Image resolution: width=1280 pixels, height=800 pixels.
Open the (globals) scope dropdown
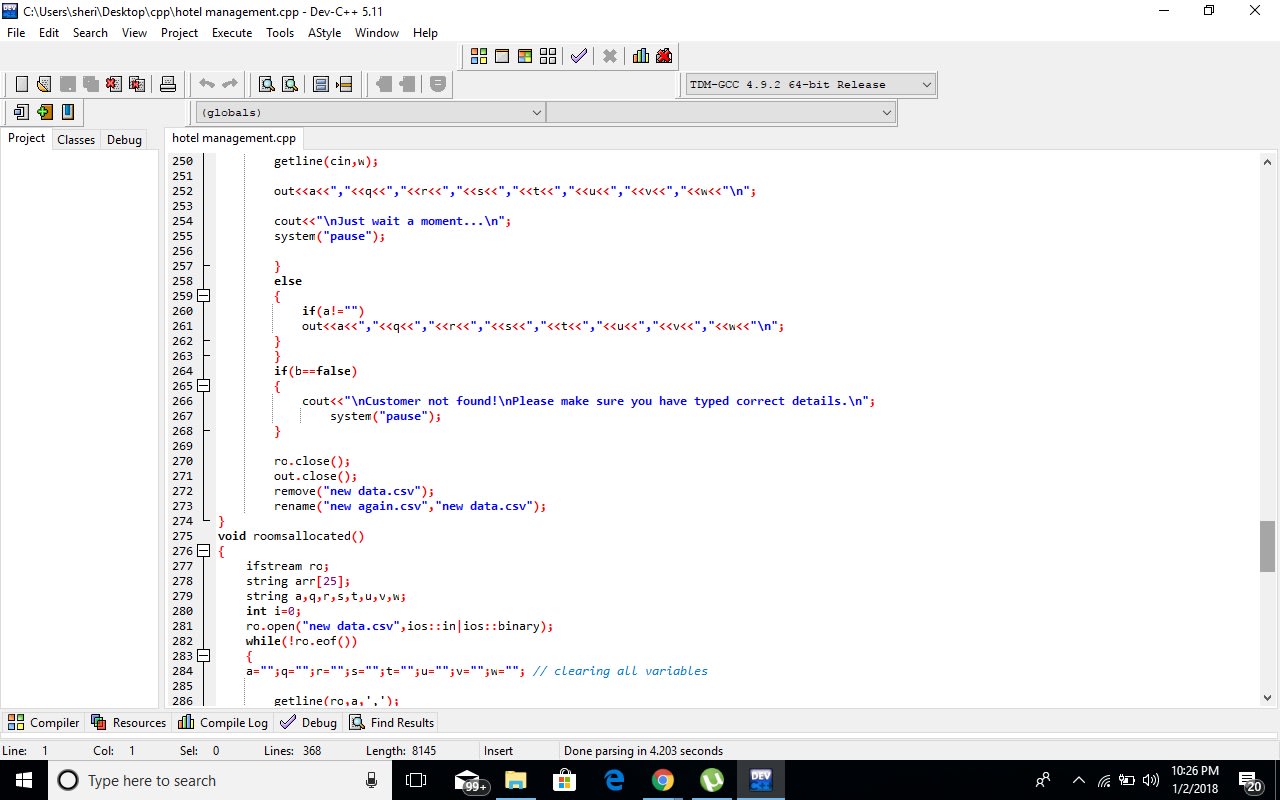pos(537,112)
